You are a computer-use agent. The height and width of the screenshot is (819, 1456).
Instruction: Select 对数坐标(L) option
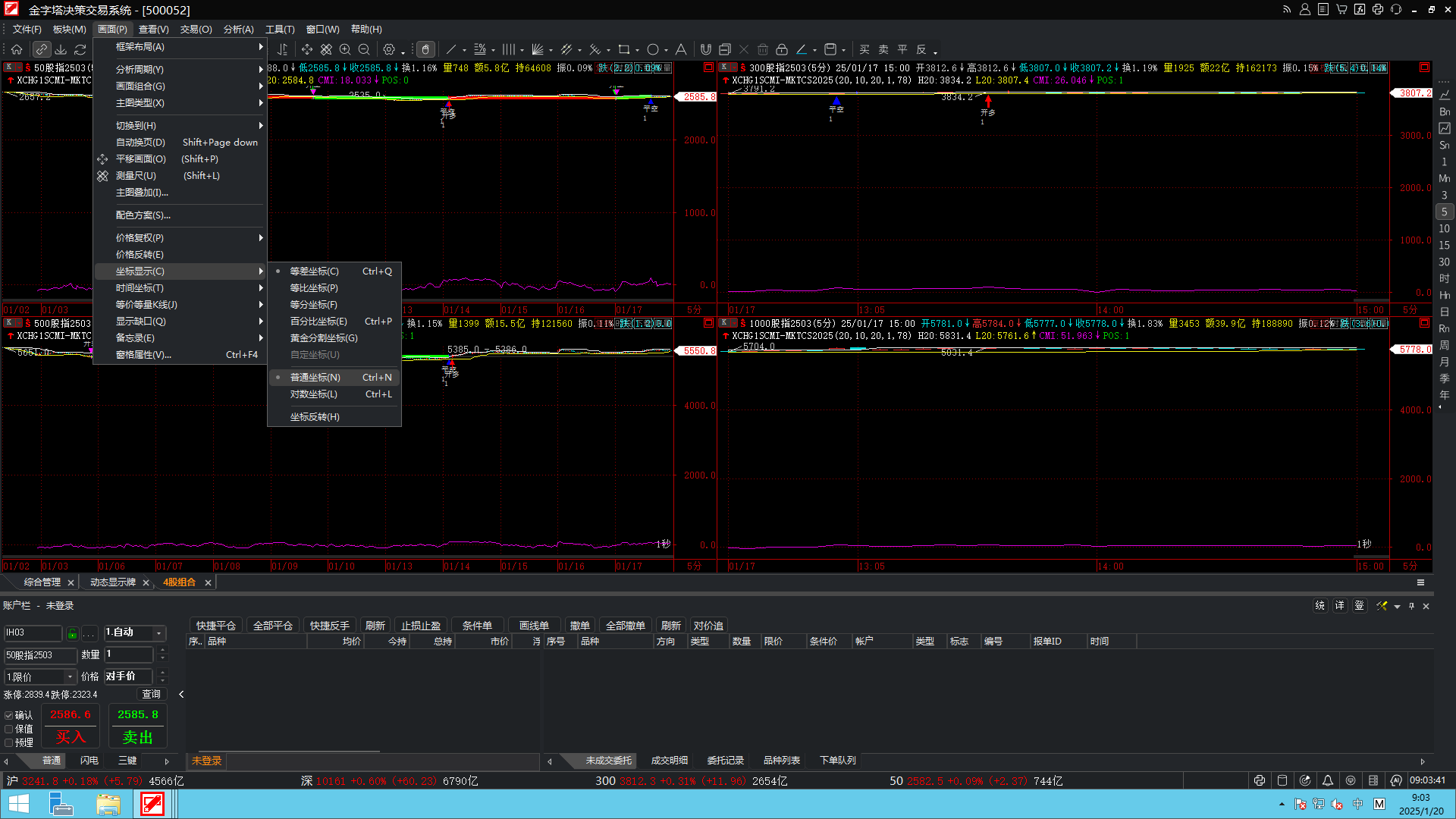point(334,394)
